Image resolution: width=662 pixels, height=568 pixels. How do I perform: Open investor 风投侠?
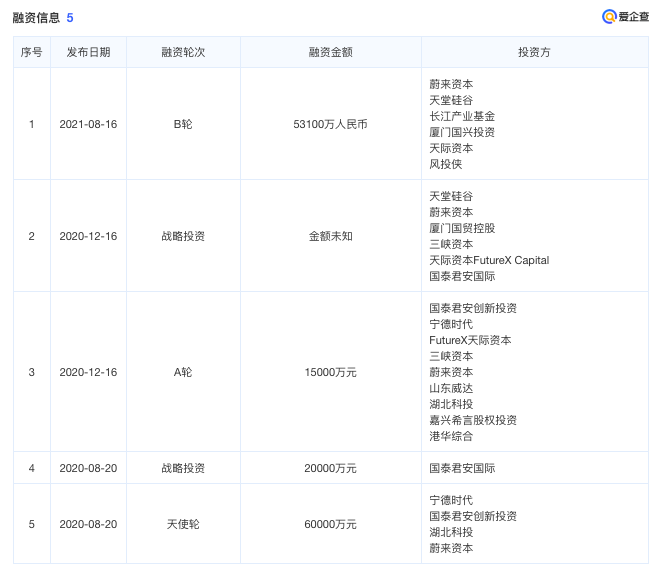[x=446, y=164]
